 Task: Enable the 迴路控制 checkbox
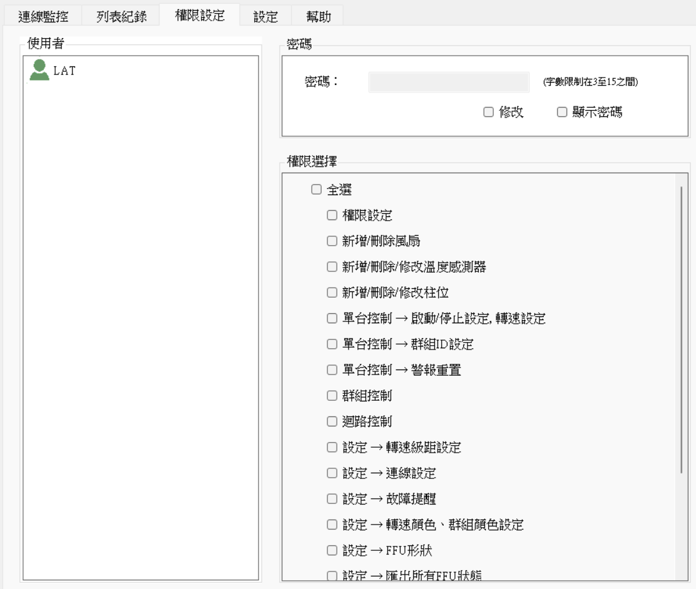pyautogui.click(x=332, y=421)
